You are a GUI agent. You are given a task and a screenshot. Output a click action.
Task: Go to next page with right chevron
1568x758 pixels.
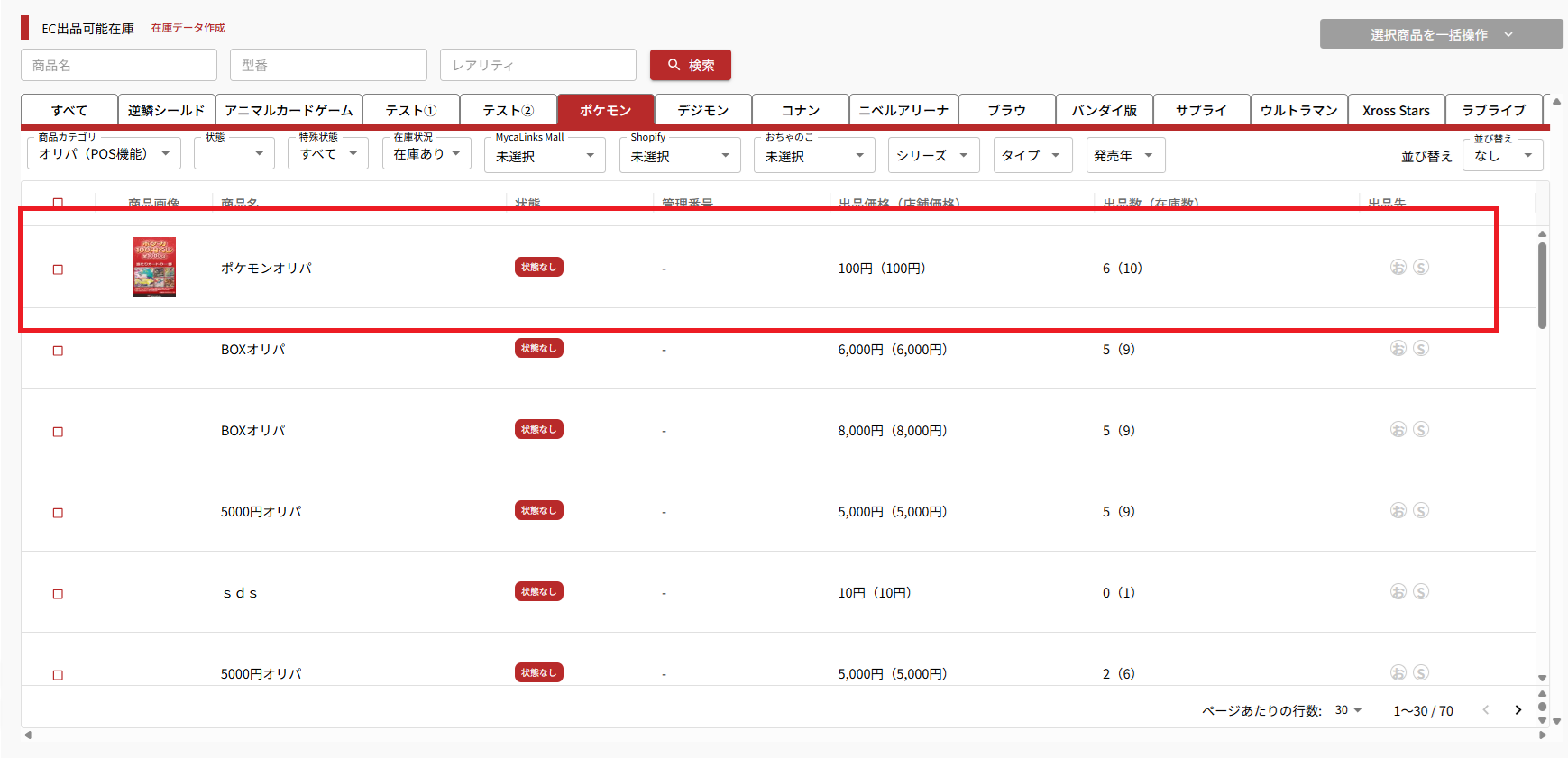1518,710
